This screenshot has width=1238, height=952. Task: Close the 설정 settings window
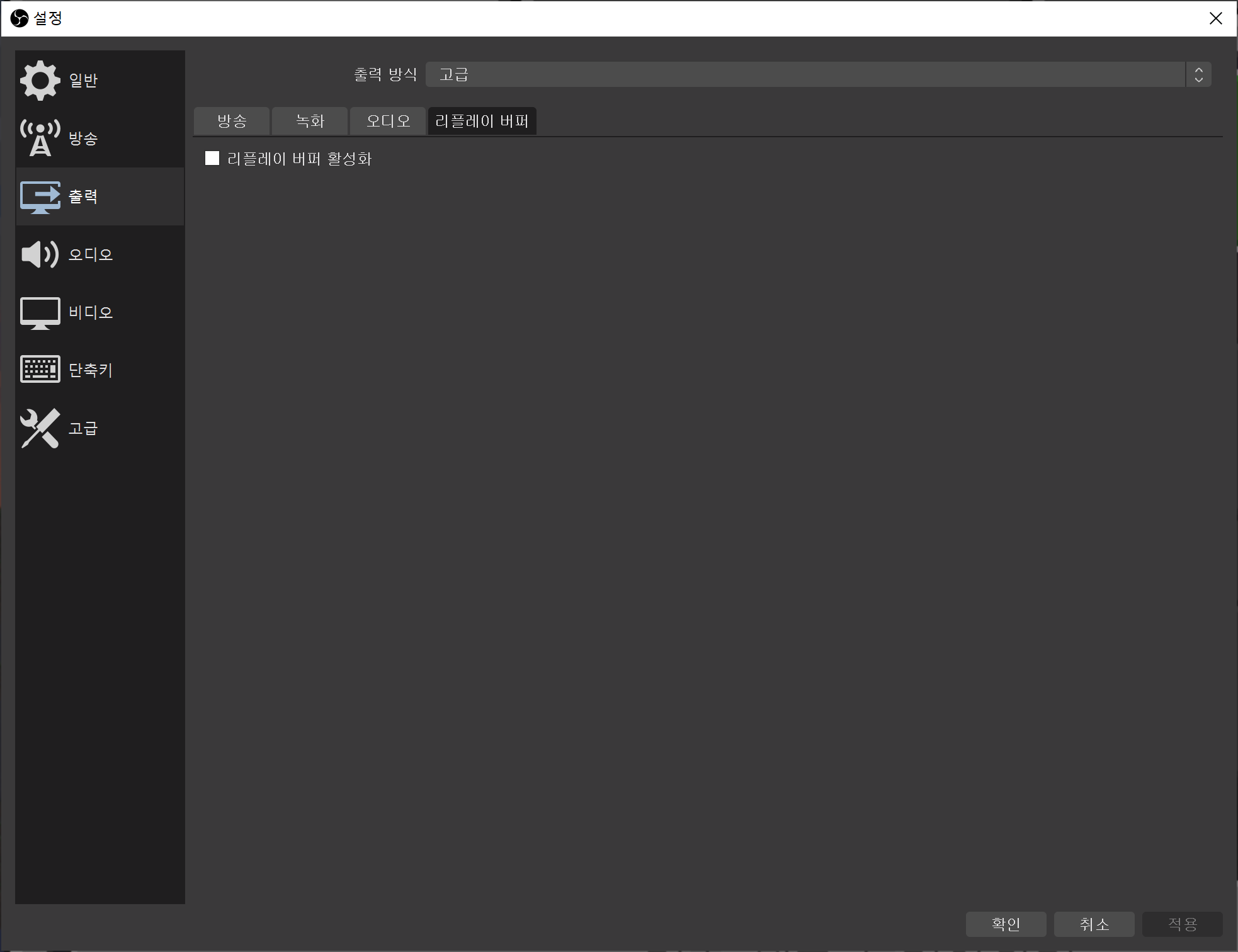pyautogui.click(x=1215, y=18)
